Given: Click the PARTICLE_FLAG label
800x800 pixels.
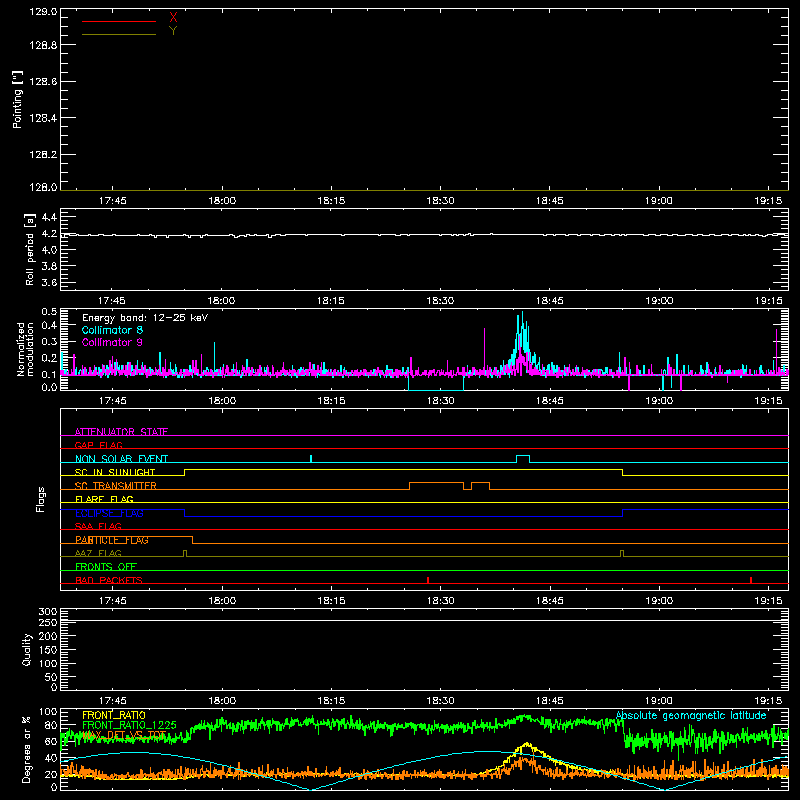Looking at the screenshot, I should 112,540.
